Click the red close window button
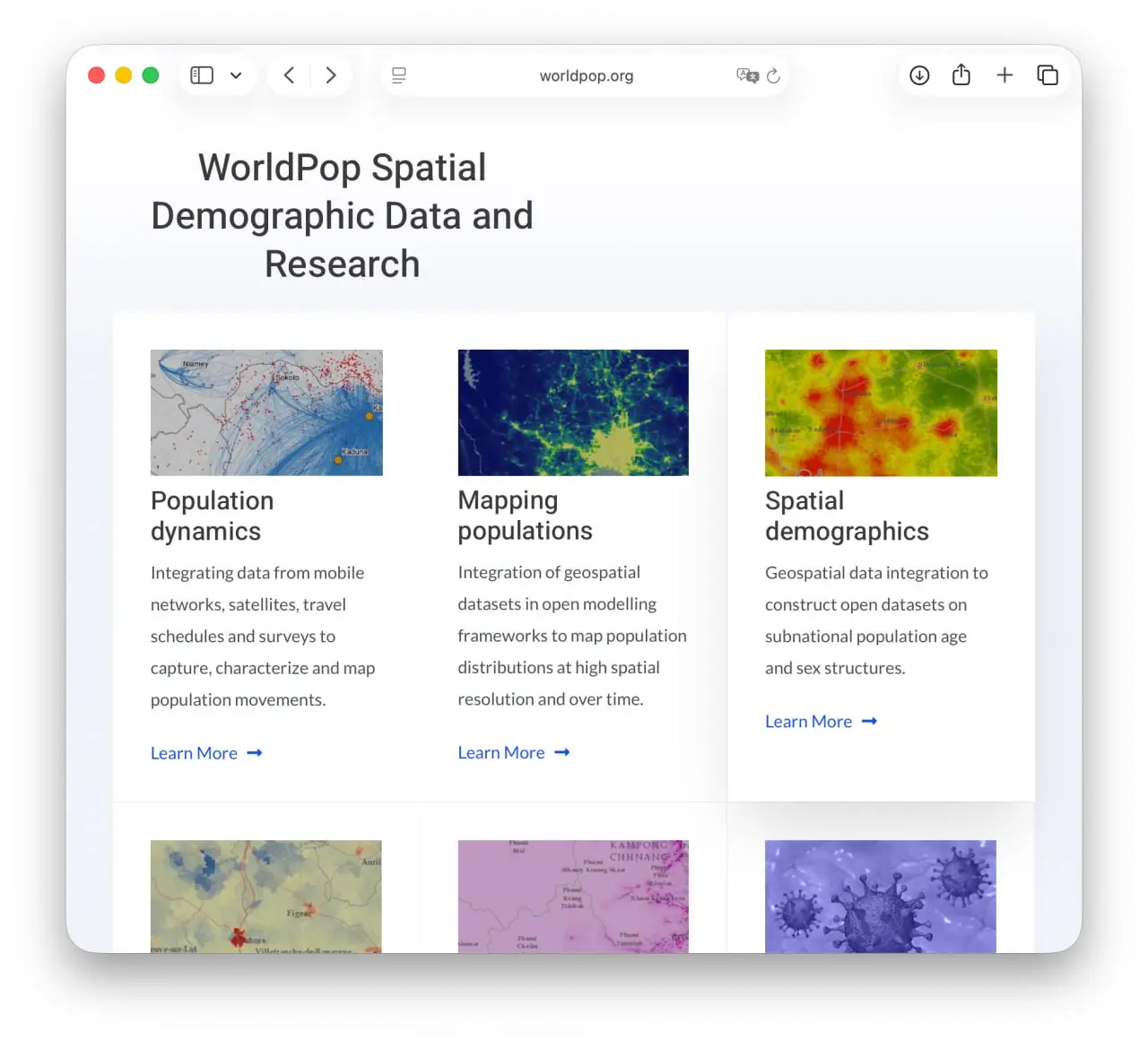 click(97, 75)
